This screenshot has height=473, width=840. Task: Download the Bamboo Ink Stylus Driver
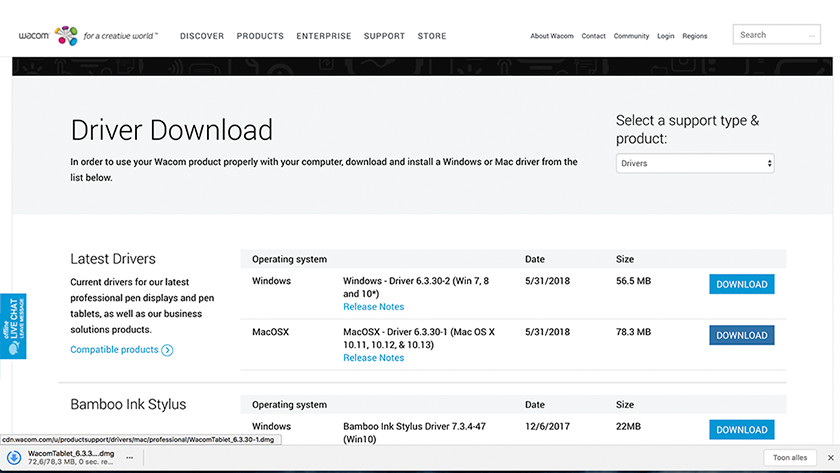[741, 429]
